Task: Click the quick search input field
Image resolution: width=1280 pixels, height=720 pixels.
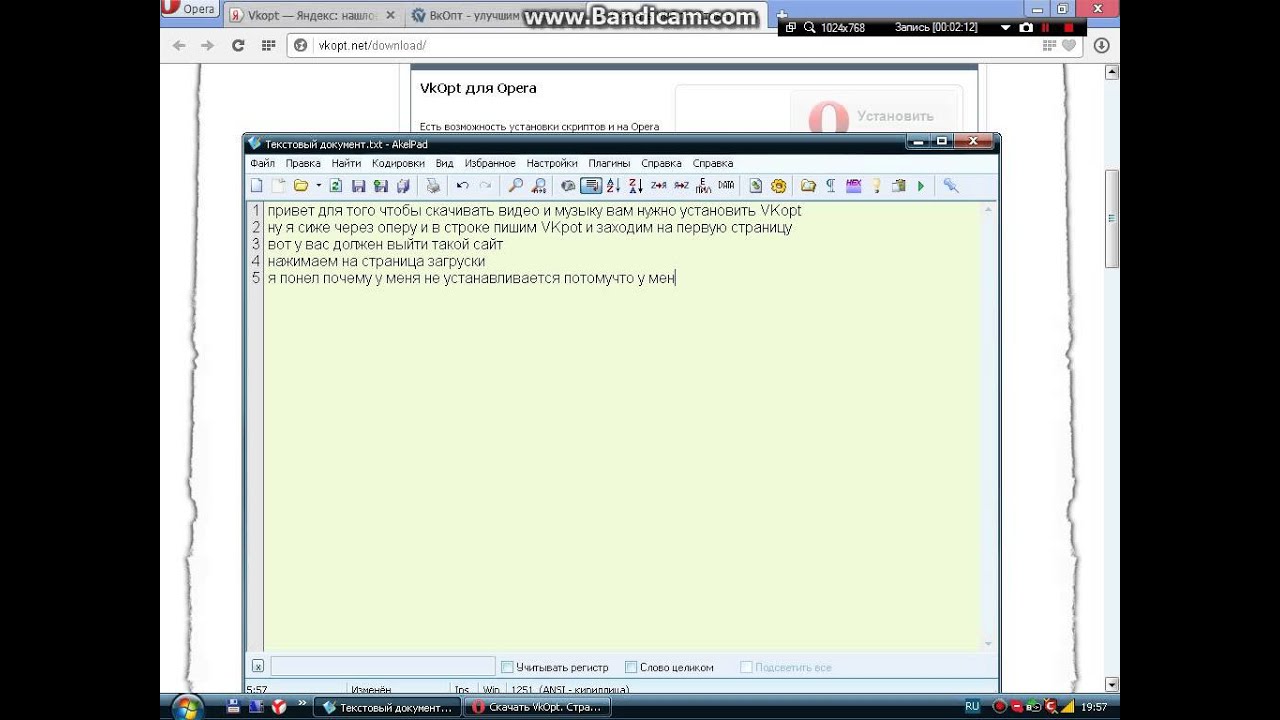Action: 382,667
